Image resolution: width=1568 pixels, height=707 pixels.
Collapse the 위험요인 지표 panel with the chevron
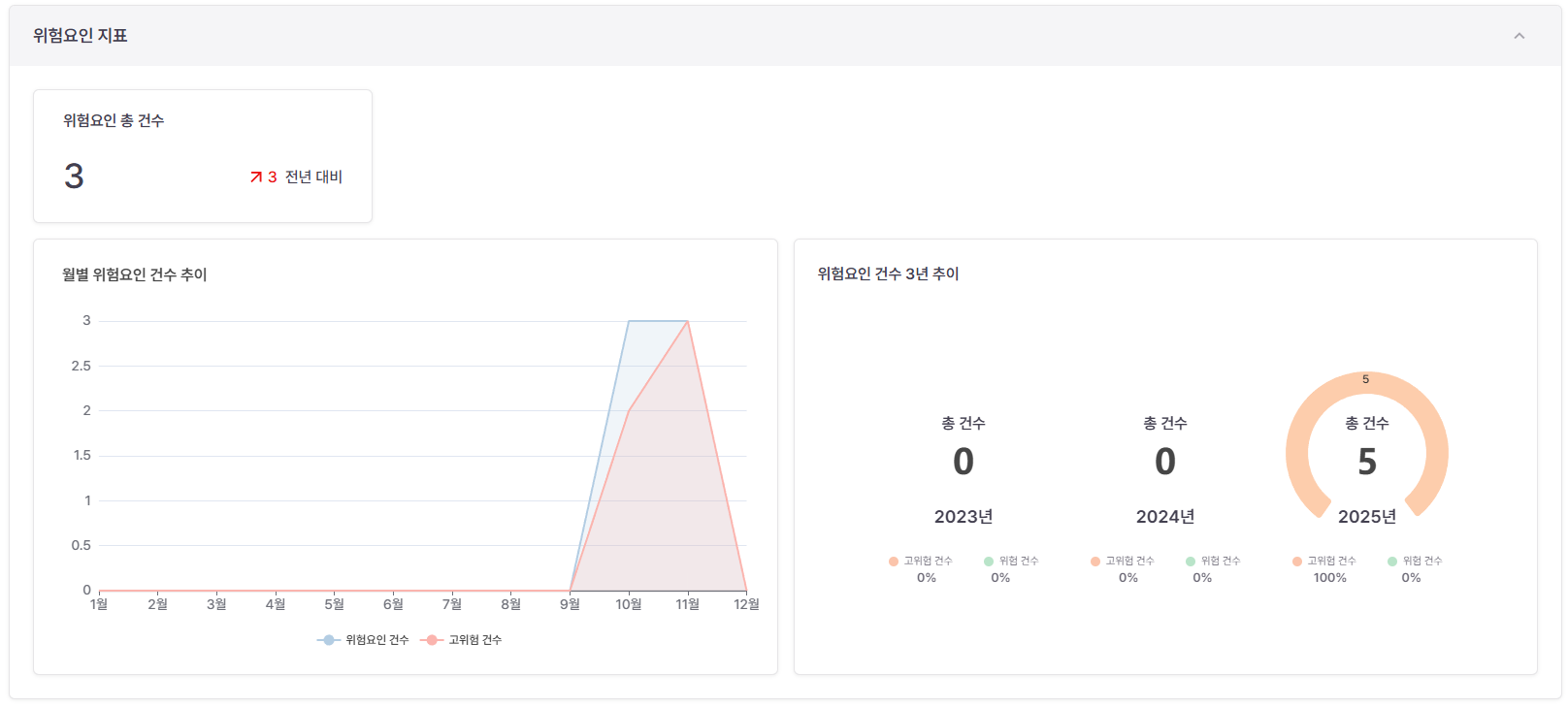pyautogui.click(x=1519, y=36)
